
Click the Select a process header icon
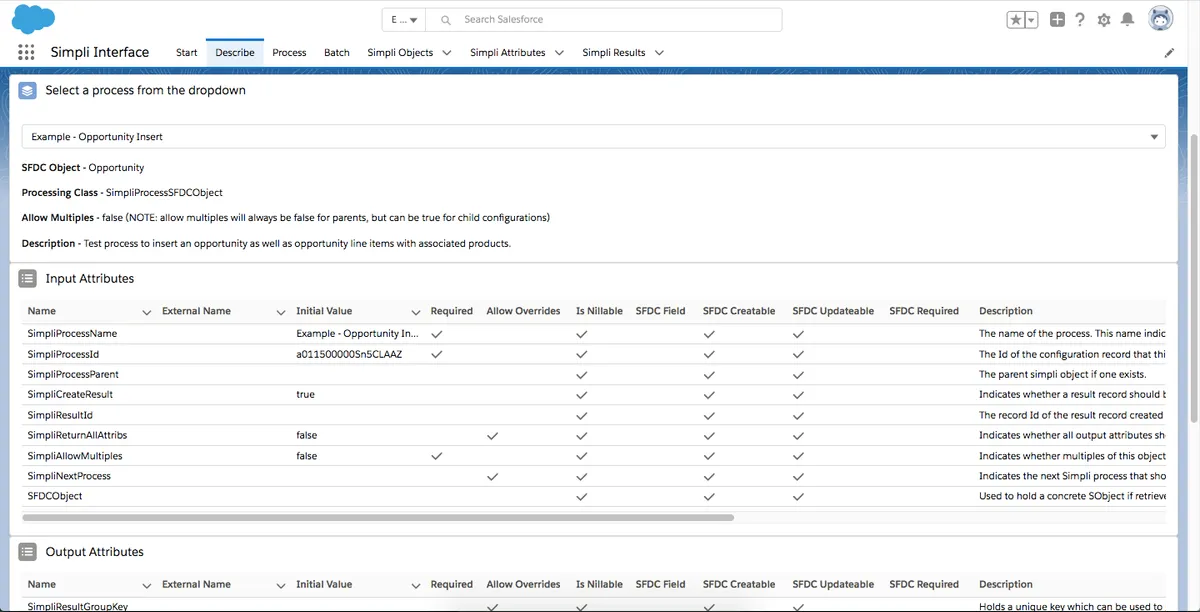click(x=28, y=90)
